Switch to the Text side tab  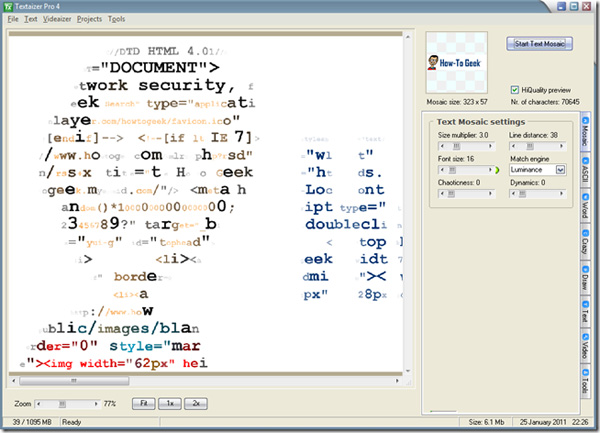(585, 312)
